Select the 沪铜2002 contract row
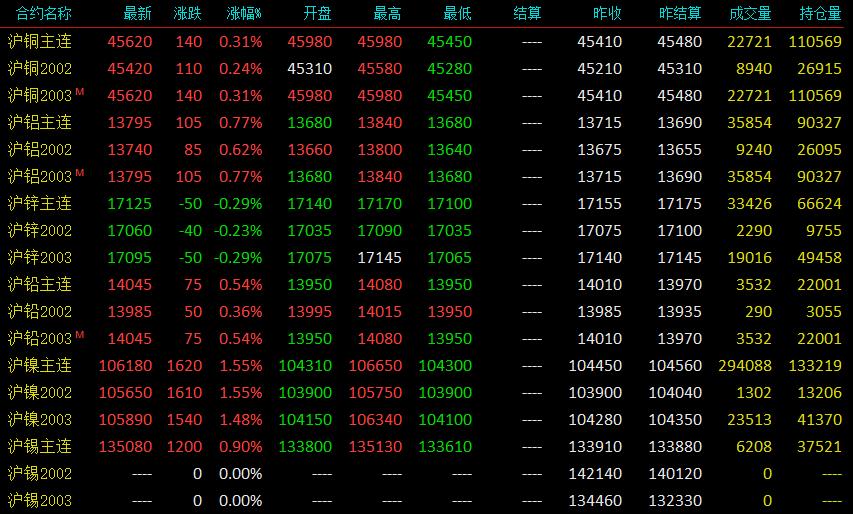This screenshot has width=853, height=514. [x=426, y=69]
